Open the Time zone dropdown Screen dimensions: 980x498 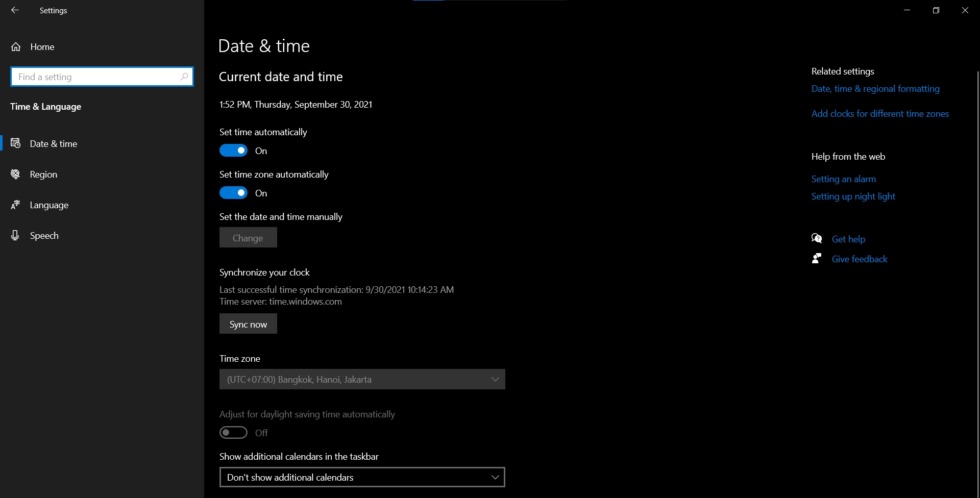click(x=362, y=379)
